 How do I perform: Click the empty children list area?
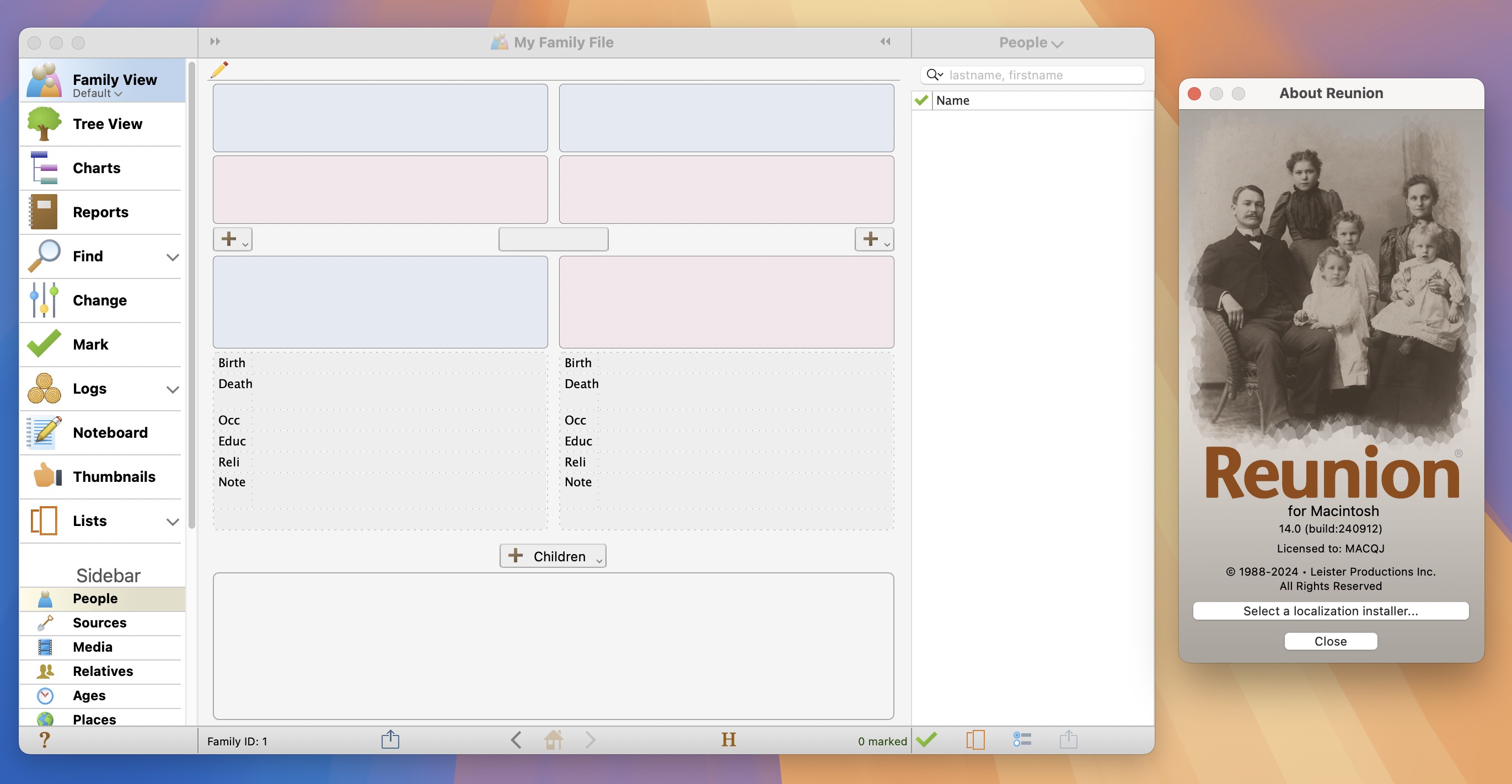click(554, 646)
